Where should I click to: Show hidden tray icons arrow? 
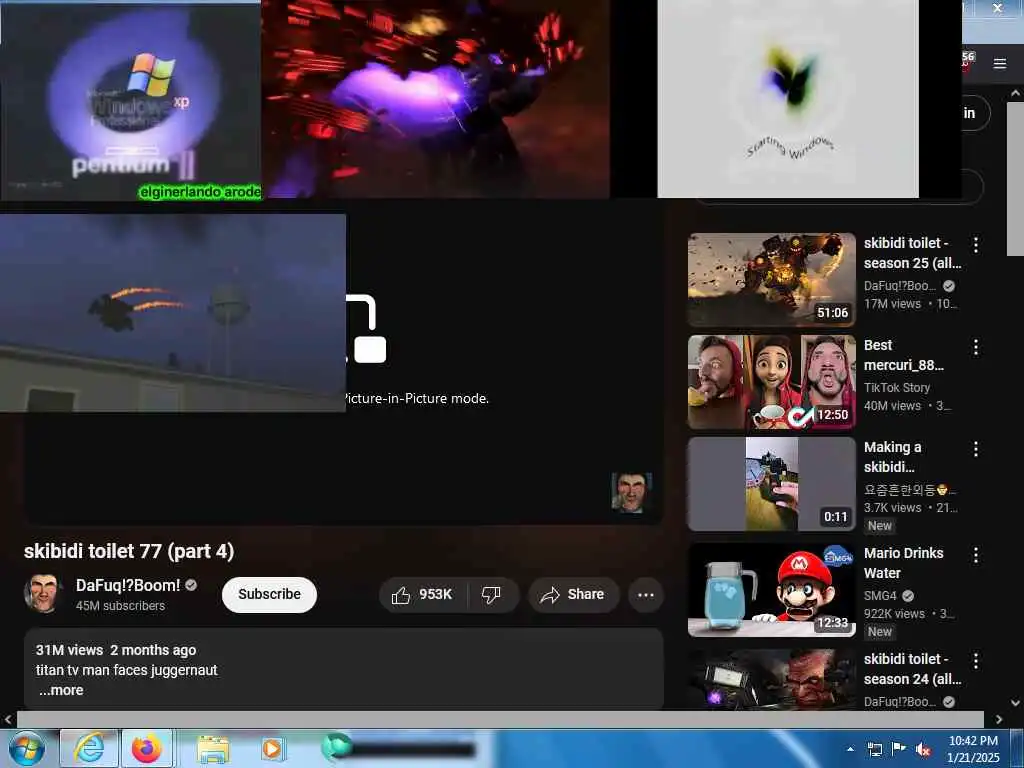(850, 749)
